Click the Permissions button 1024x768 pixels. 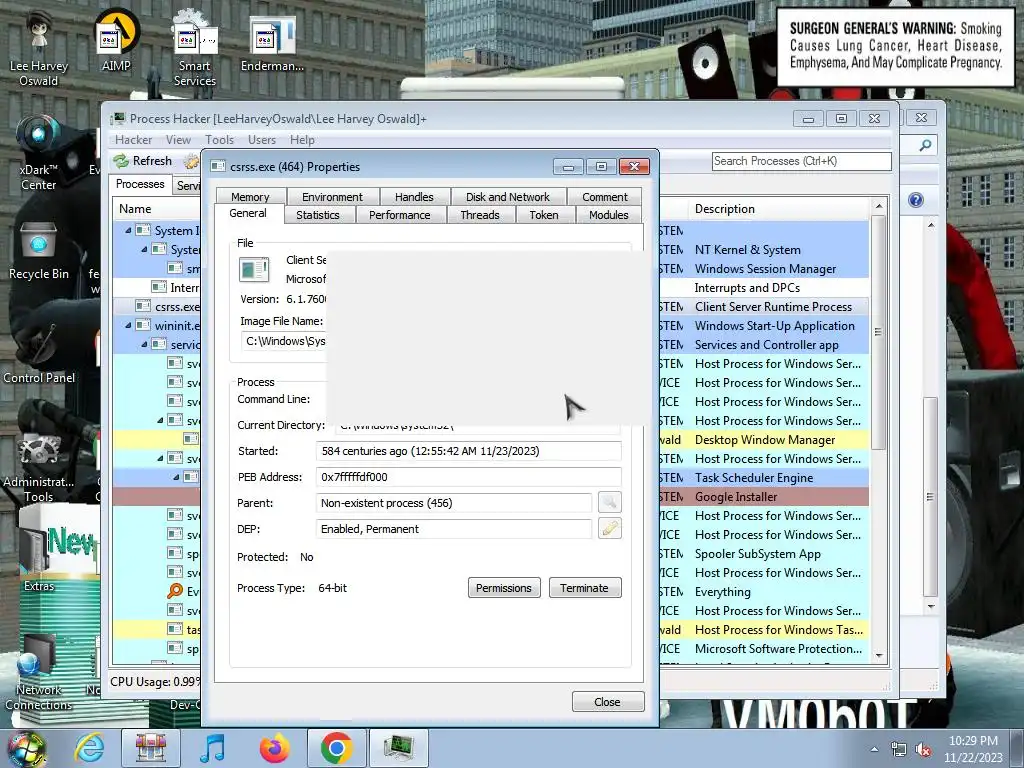(x=504, y=588)
